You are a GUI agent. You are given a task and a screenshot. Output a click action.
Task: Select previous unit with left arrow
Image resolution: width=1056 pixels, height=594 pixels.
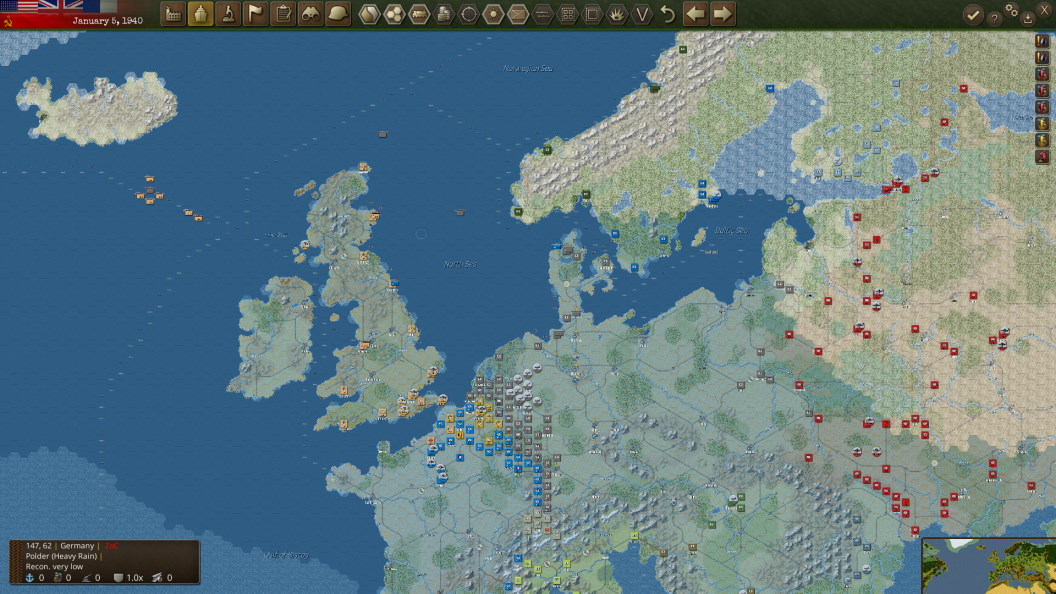[x=696, y=13]
